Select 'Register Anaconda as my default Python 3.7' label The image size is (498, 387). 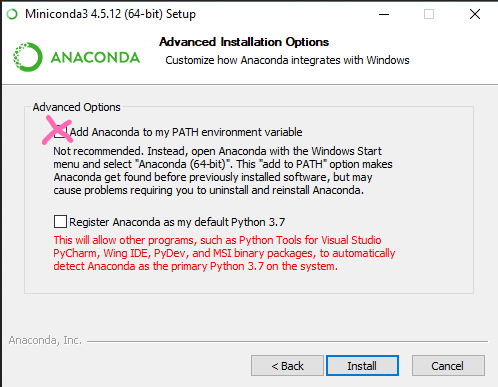point(177,222)
